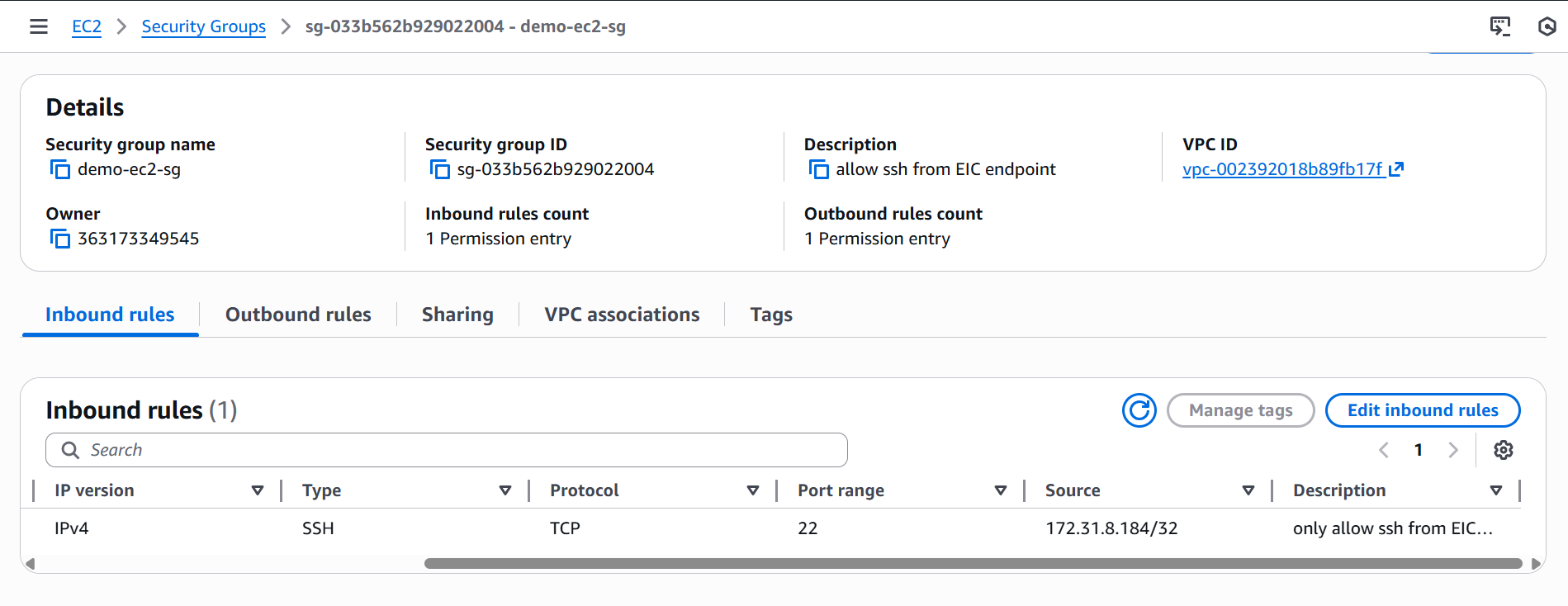
Task: Open the hamburger navigation menu
Action: point(38,26)
